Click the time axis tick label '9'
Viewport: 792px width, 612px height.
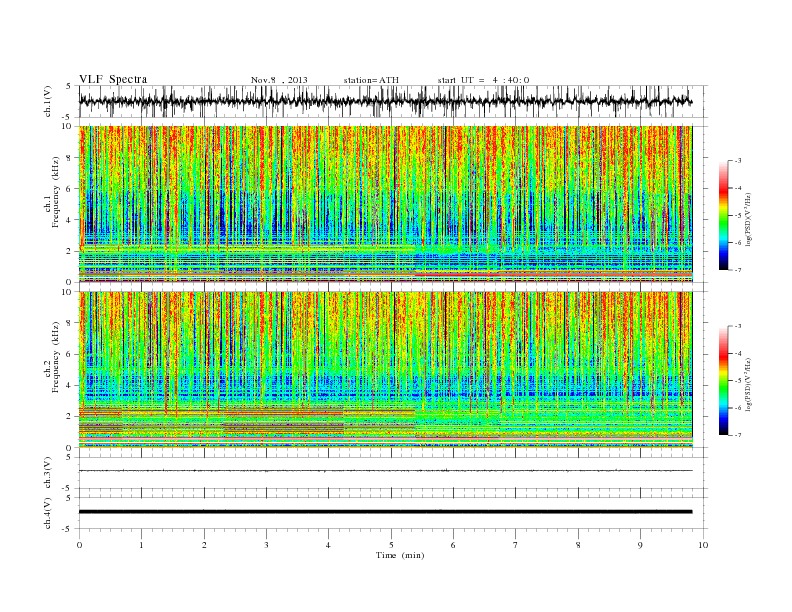point(640,545)
